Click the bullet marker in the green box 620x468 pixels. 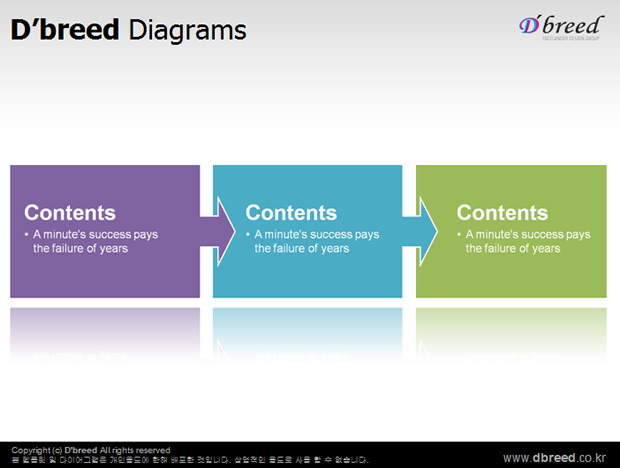tap(460, 235)
